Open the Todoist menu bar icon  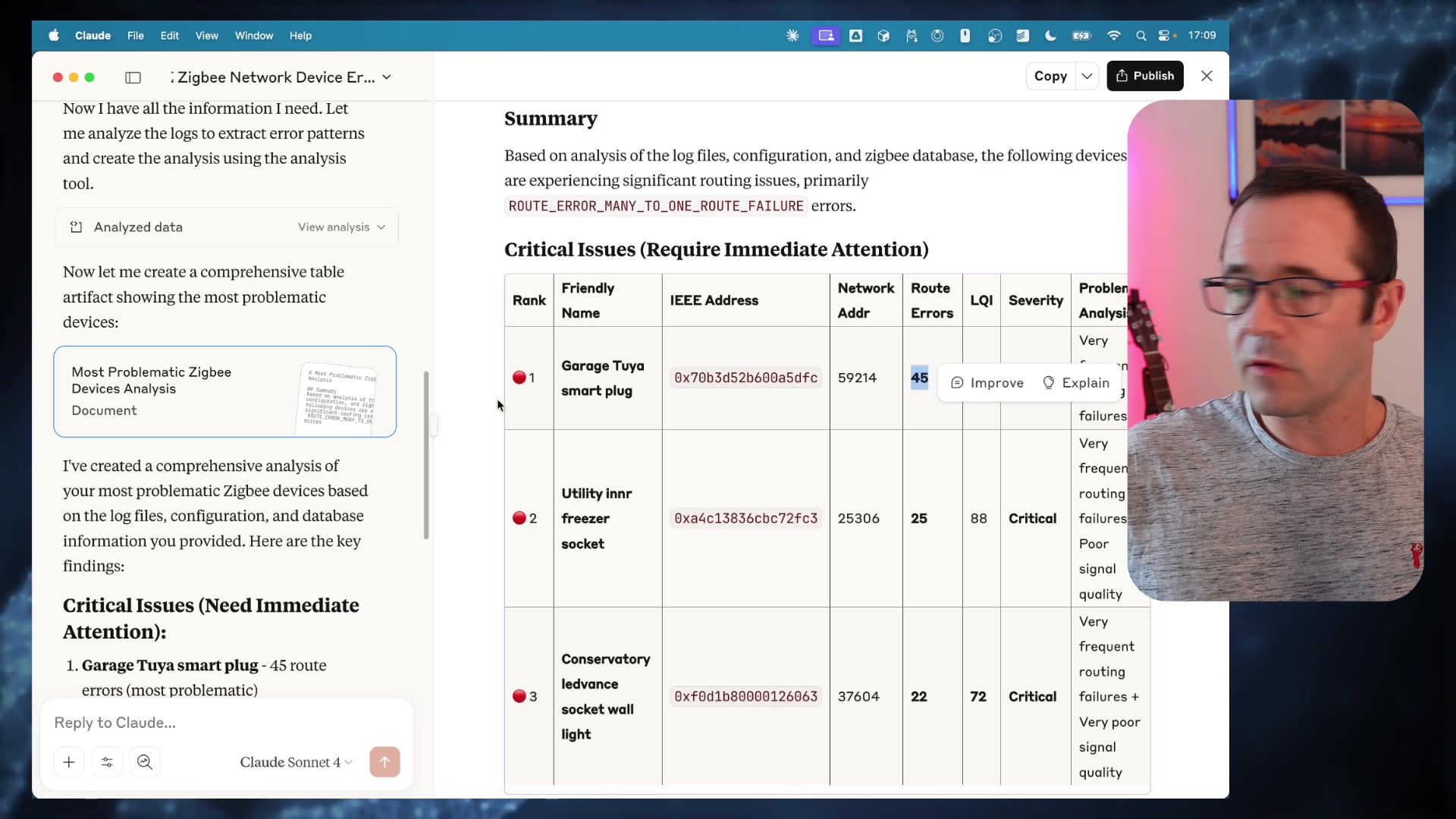(1023, 36)
